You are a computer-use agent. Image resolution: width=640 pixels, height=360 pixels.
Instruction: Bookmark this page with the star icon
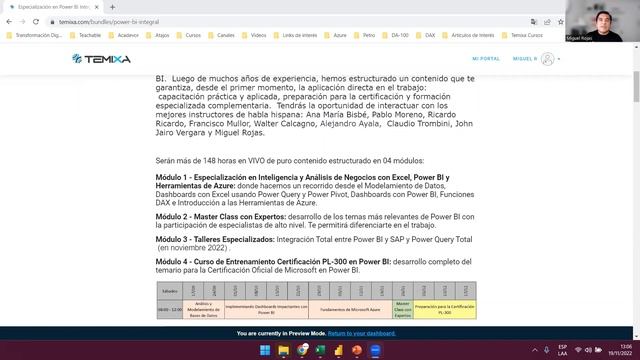[561, 22]
